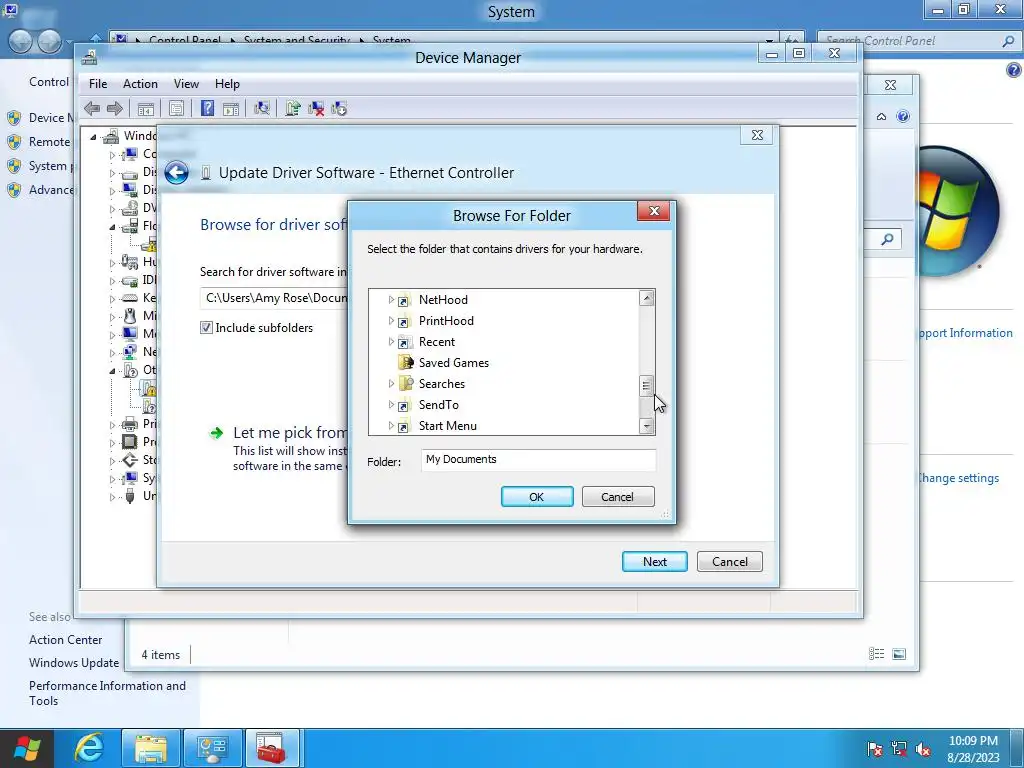Click Cancel in Browse For Folder dialog
The width and height of the screenshot is (1024, 768).
pyautogui.click(x=618, y=496)
